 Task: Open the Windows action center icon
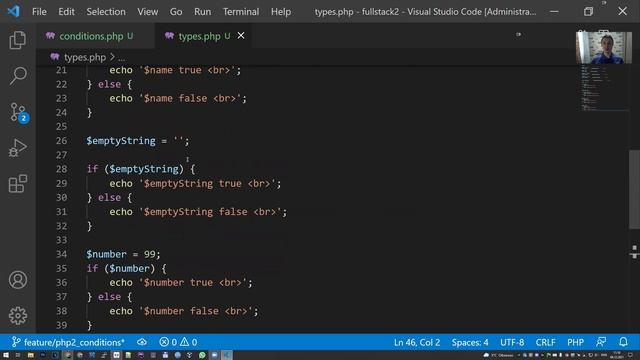[x=630, y=356]
